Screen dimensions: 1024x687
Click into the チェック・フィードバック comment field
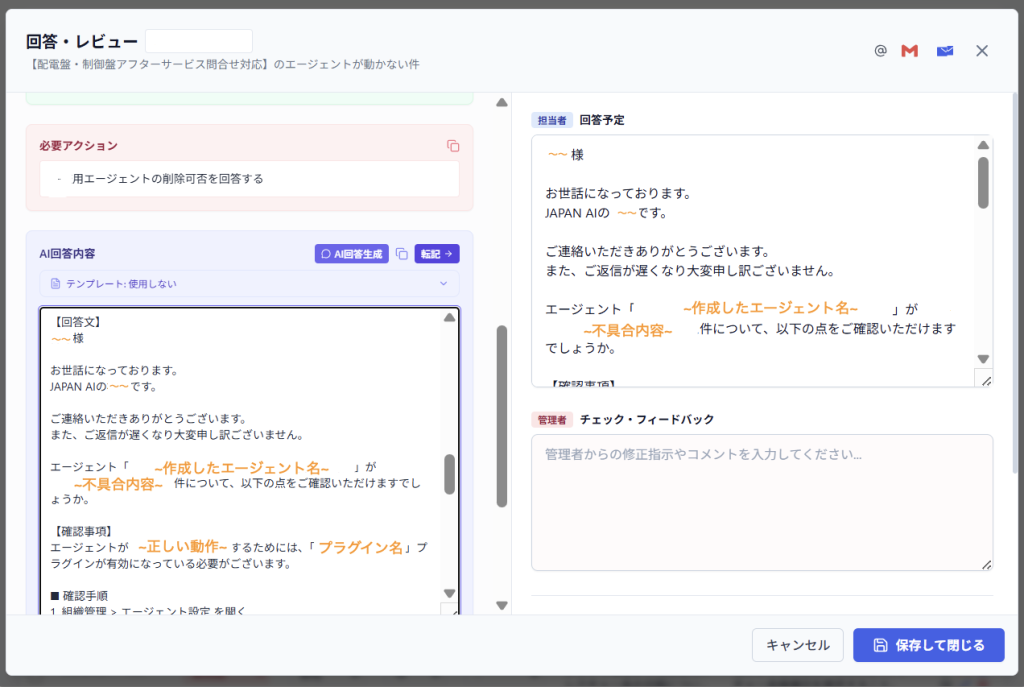pyautogui.click(x=761, y=502)
